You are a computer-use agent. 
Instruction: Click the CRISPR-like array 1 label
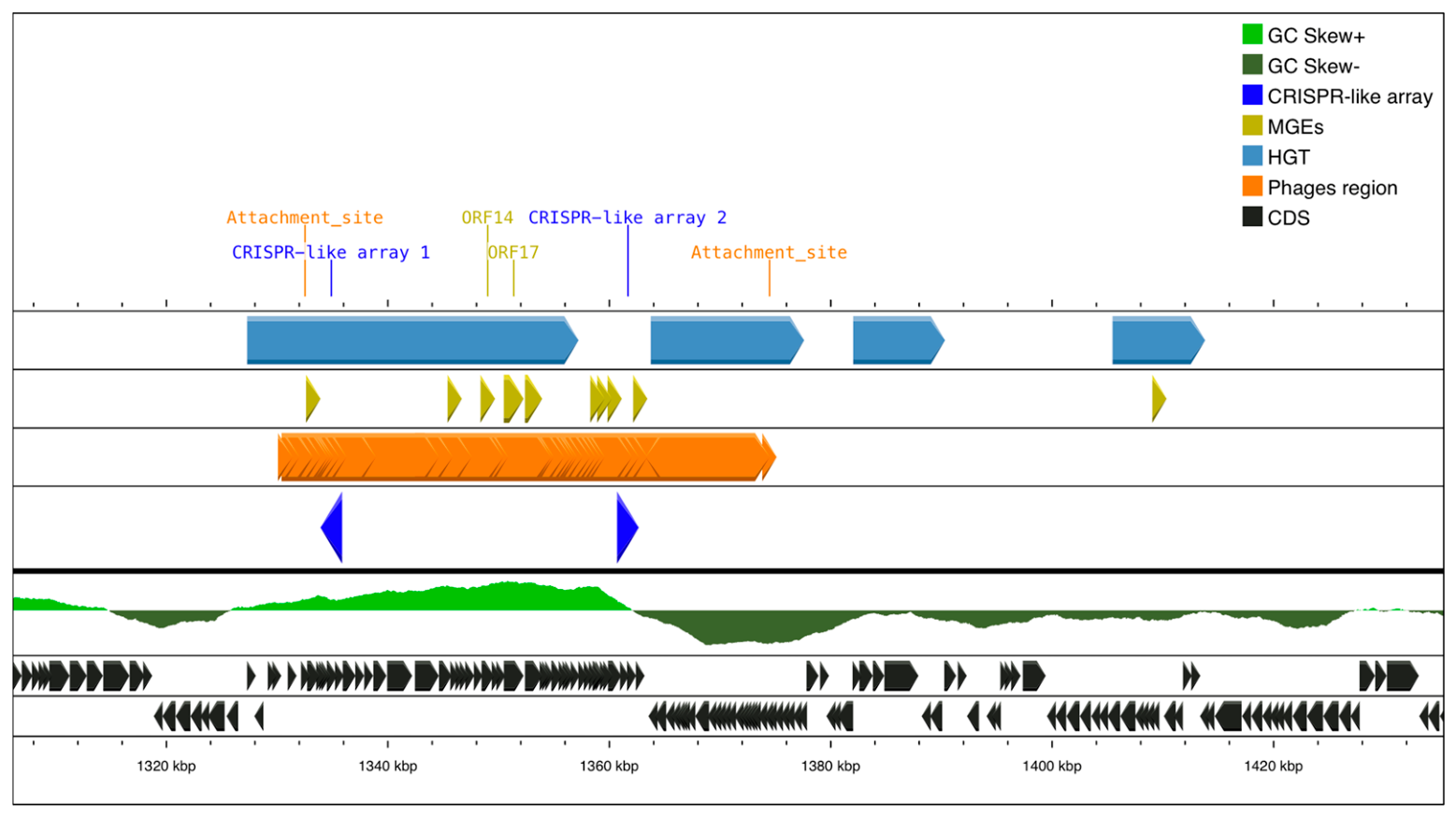[x=331, y=252]
